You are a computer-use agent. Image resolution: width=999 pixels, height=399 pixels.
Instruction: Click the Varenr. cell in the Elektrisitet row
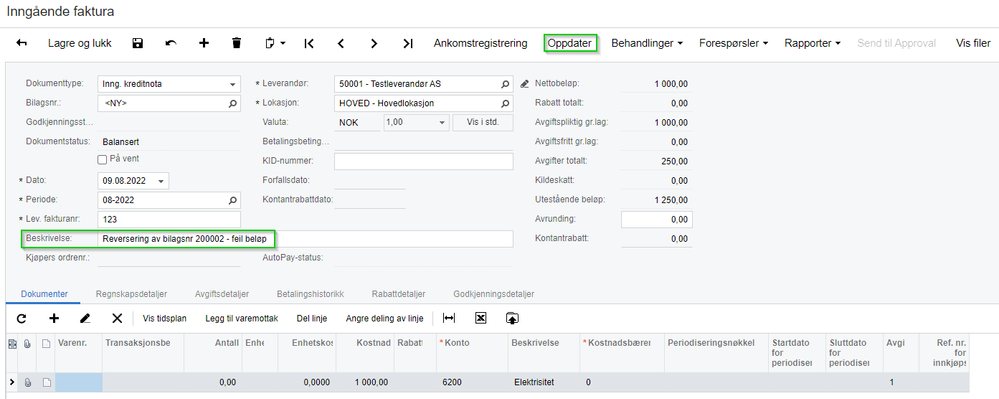[78, 382]
